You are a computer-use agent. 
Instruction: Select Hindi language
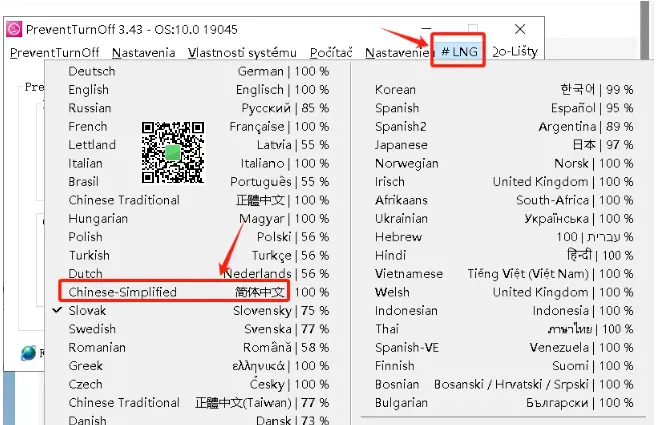pyautogui.click(x=504, y=255)
